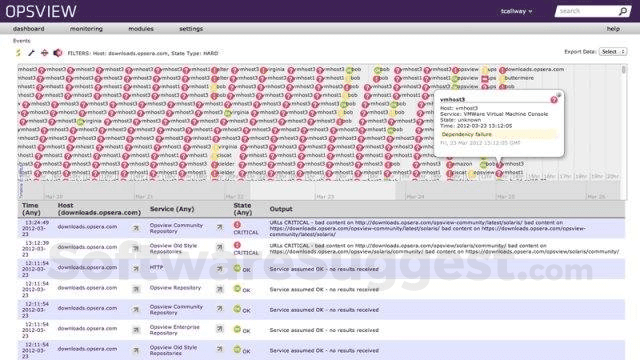Close the vmhost3 event popup

click(559, 95)
